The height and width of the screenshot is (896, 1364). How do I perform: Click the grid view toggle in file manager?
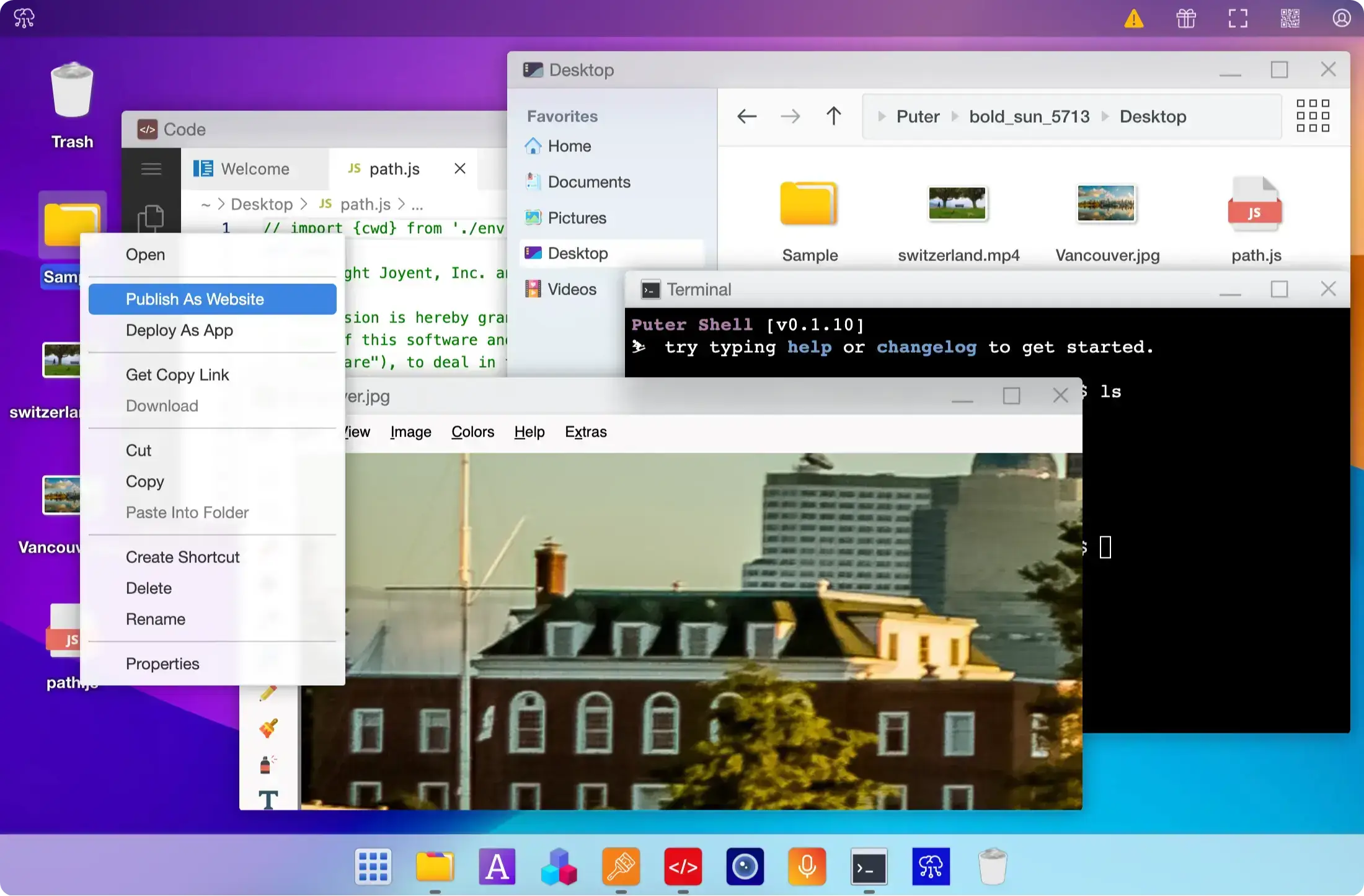pos(1313,116)
